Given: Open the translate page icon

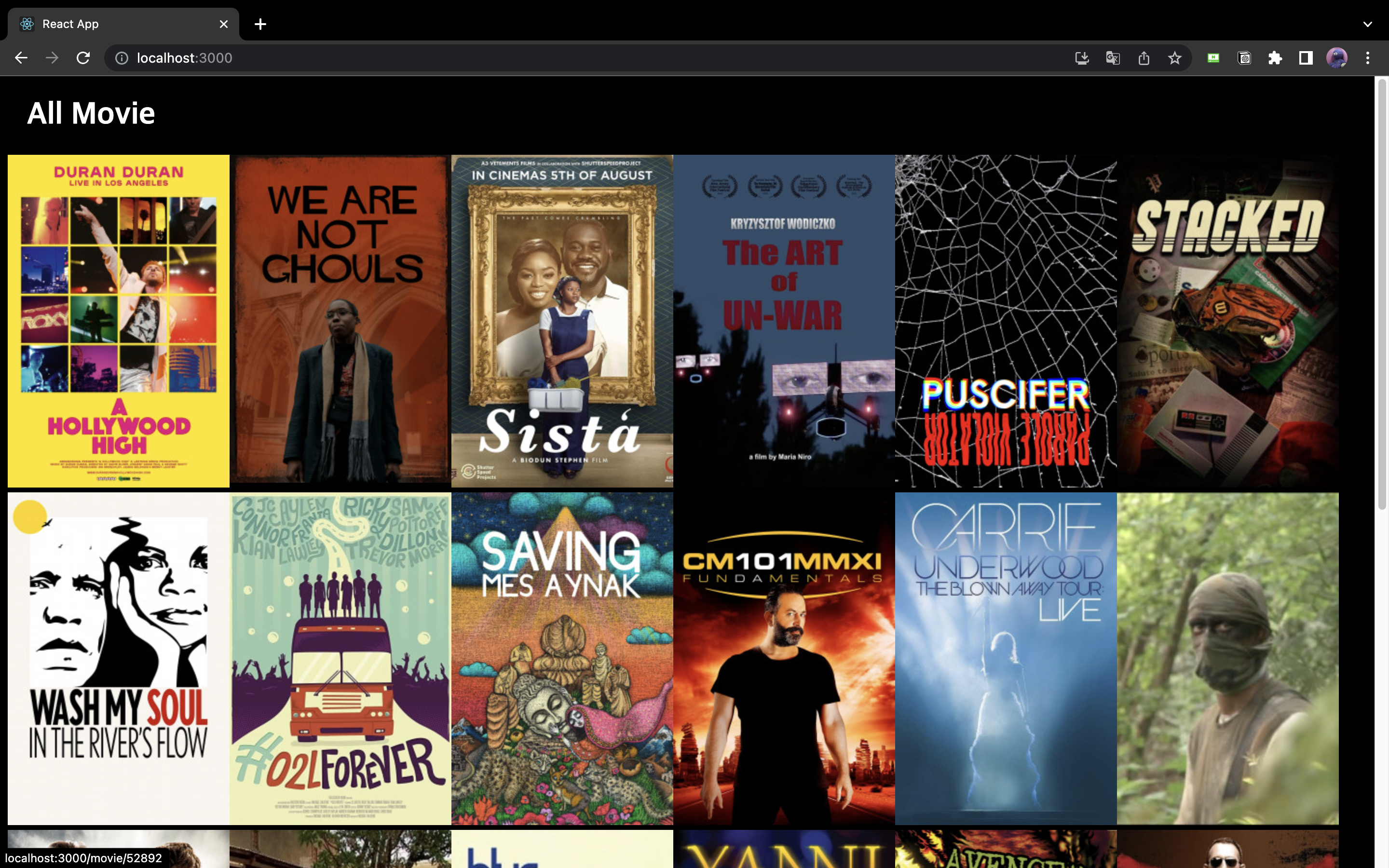Looking at the screenshot, I should [1112, 58].
